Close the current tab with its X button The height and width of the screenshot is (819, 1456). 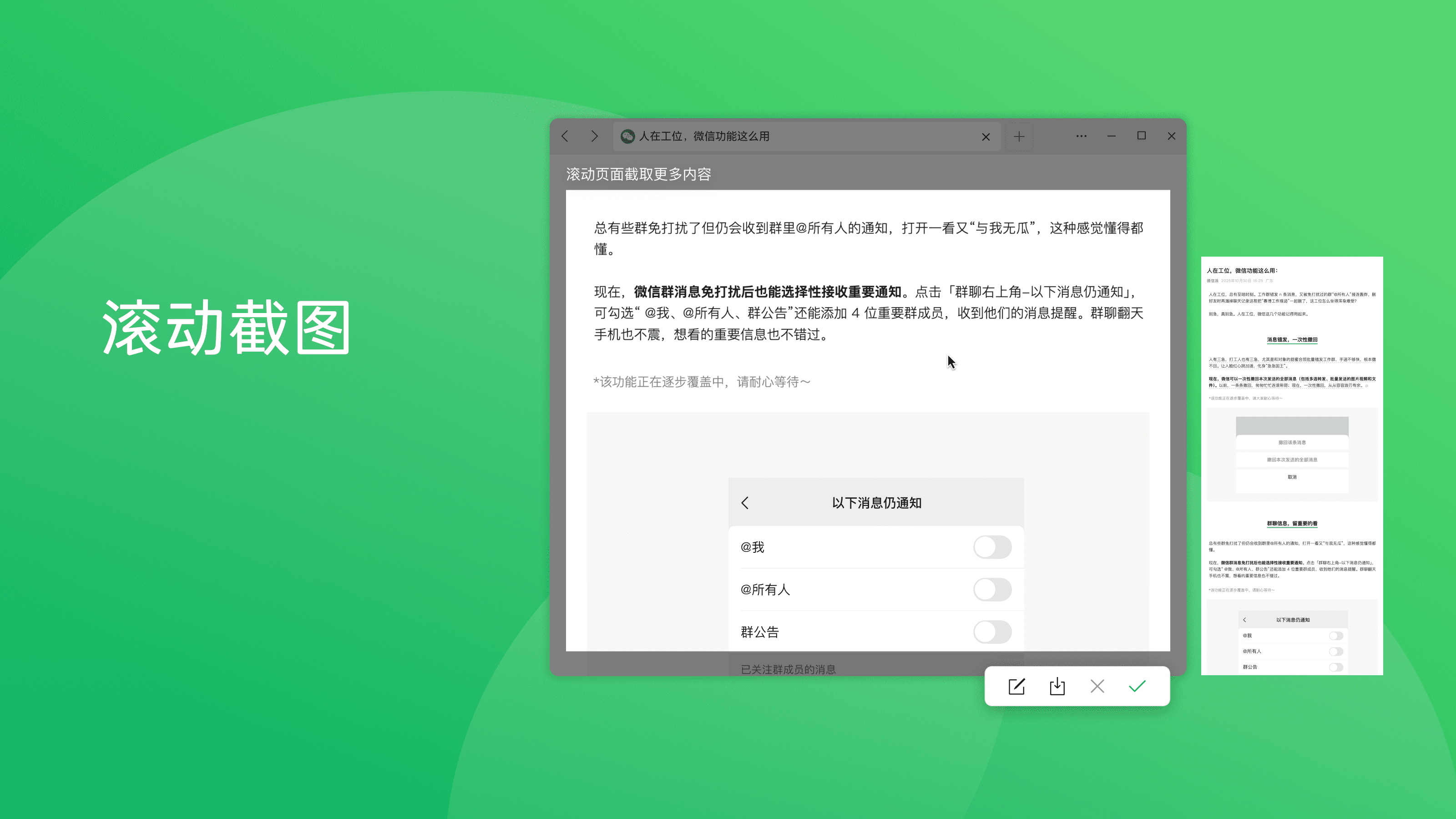click(986, 136)
